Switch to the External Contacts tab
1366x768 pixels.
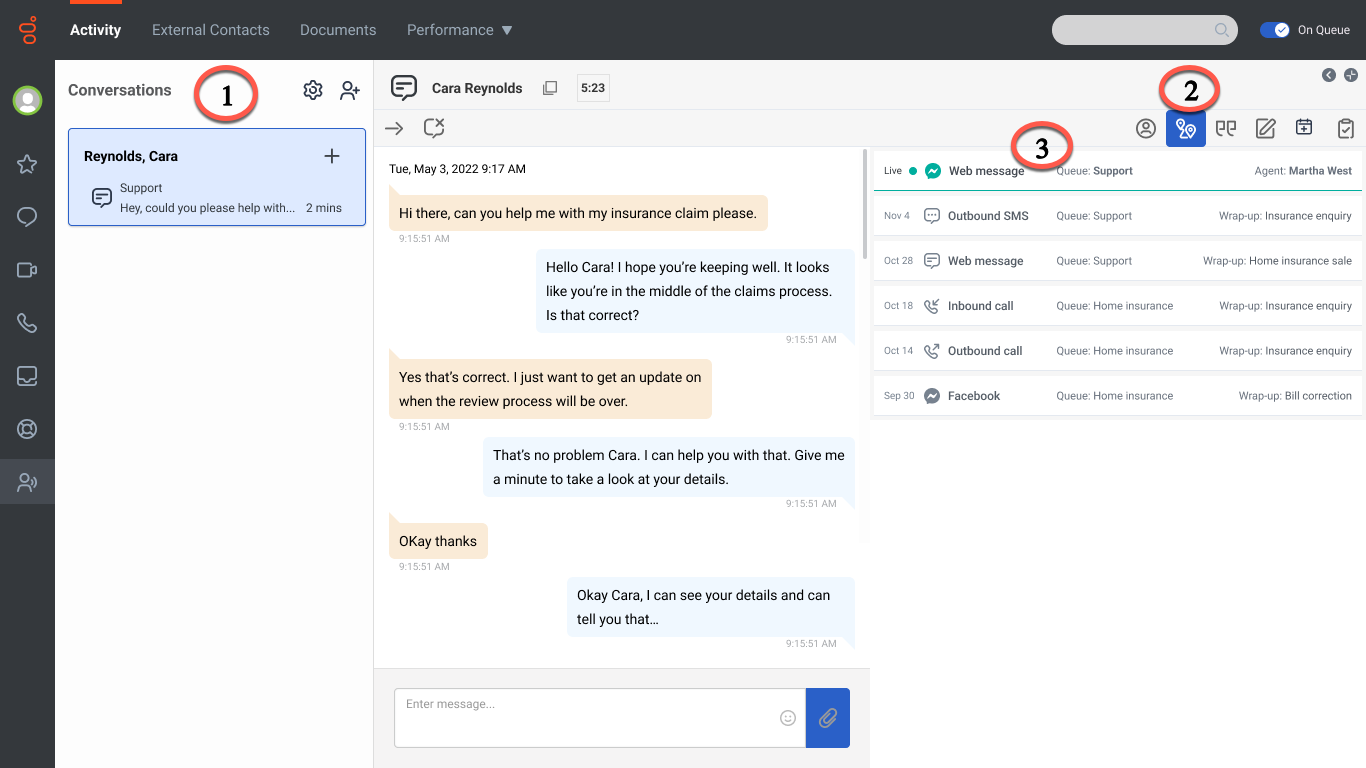[210, 29]
